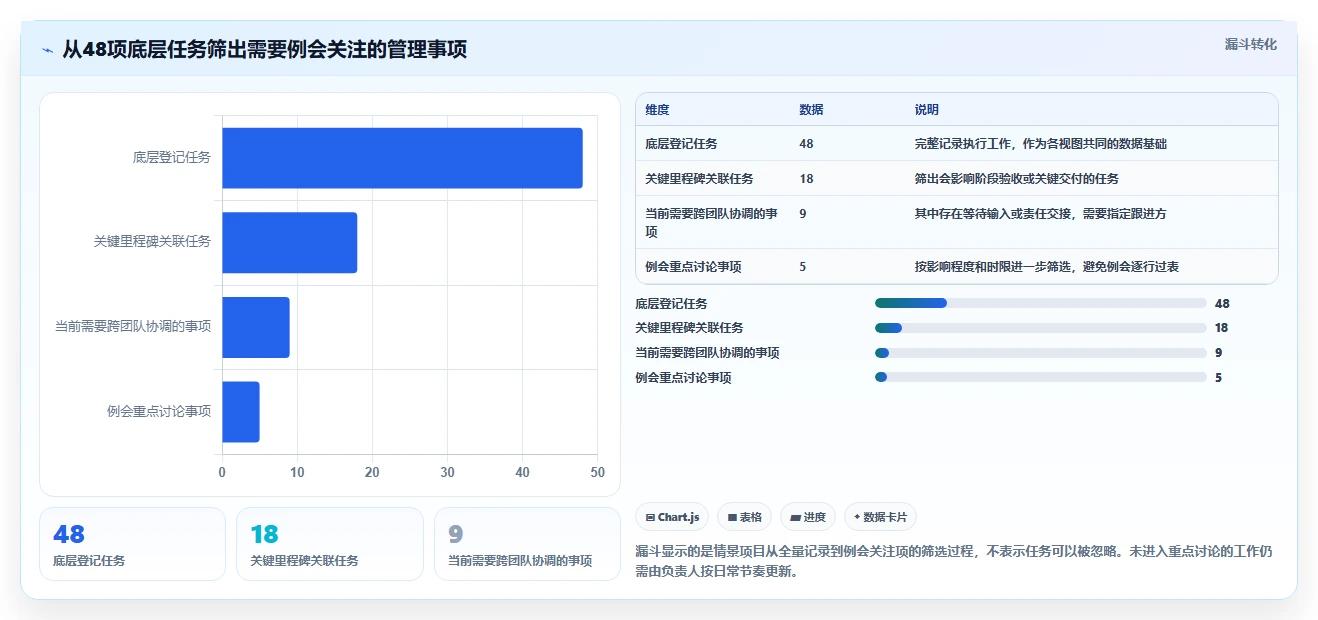Click the 例会重点讨论事项 bar in chart

(x=241, y=412)
